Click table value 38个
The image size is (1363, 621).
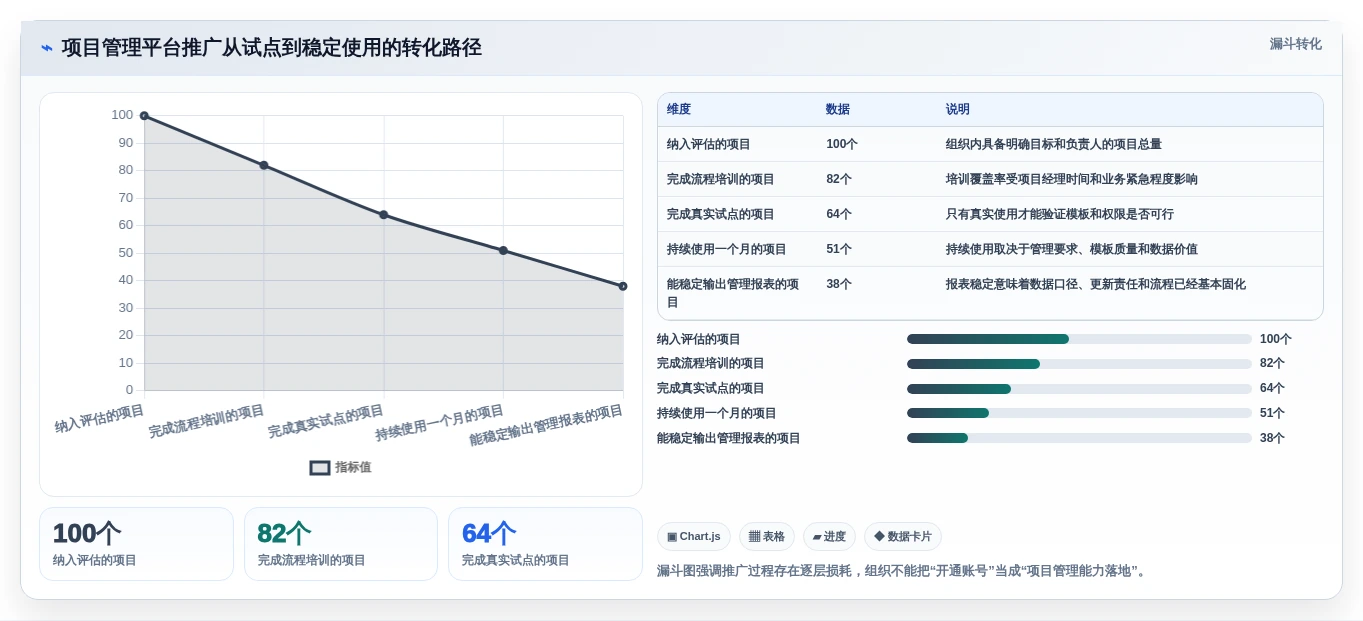[839, 284]
